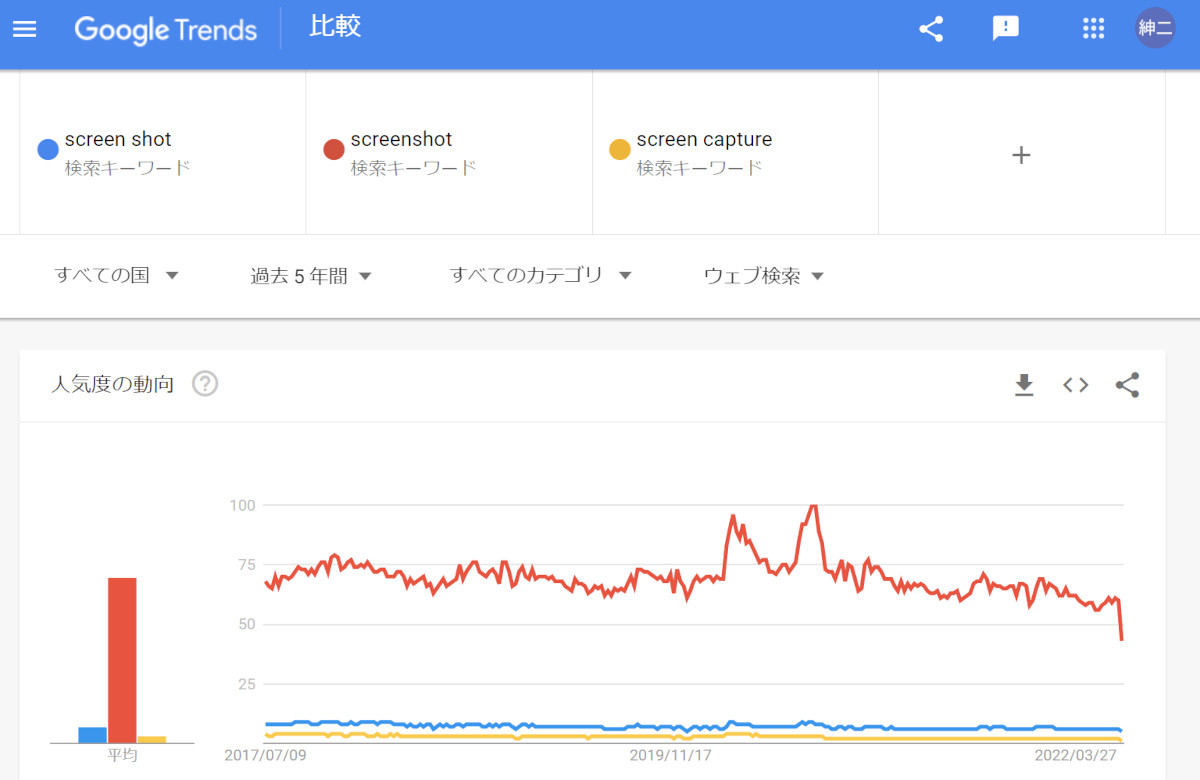
Task: Get the chart embed code
Action: click(x=1076, y=385)
